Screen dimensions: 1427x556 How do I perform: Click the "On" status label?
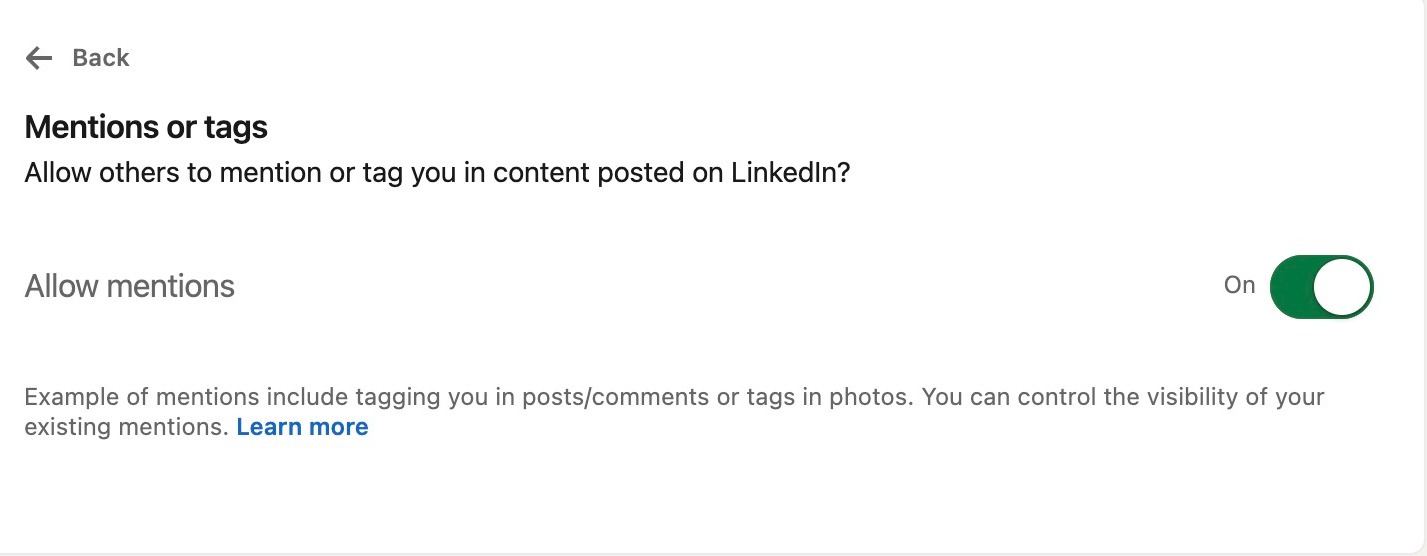1239,286
